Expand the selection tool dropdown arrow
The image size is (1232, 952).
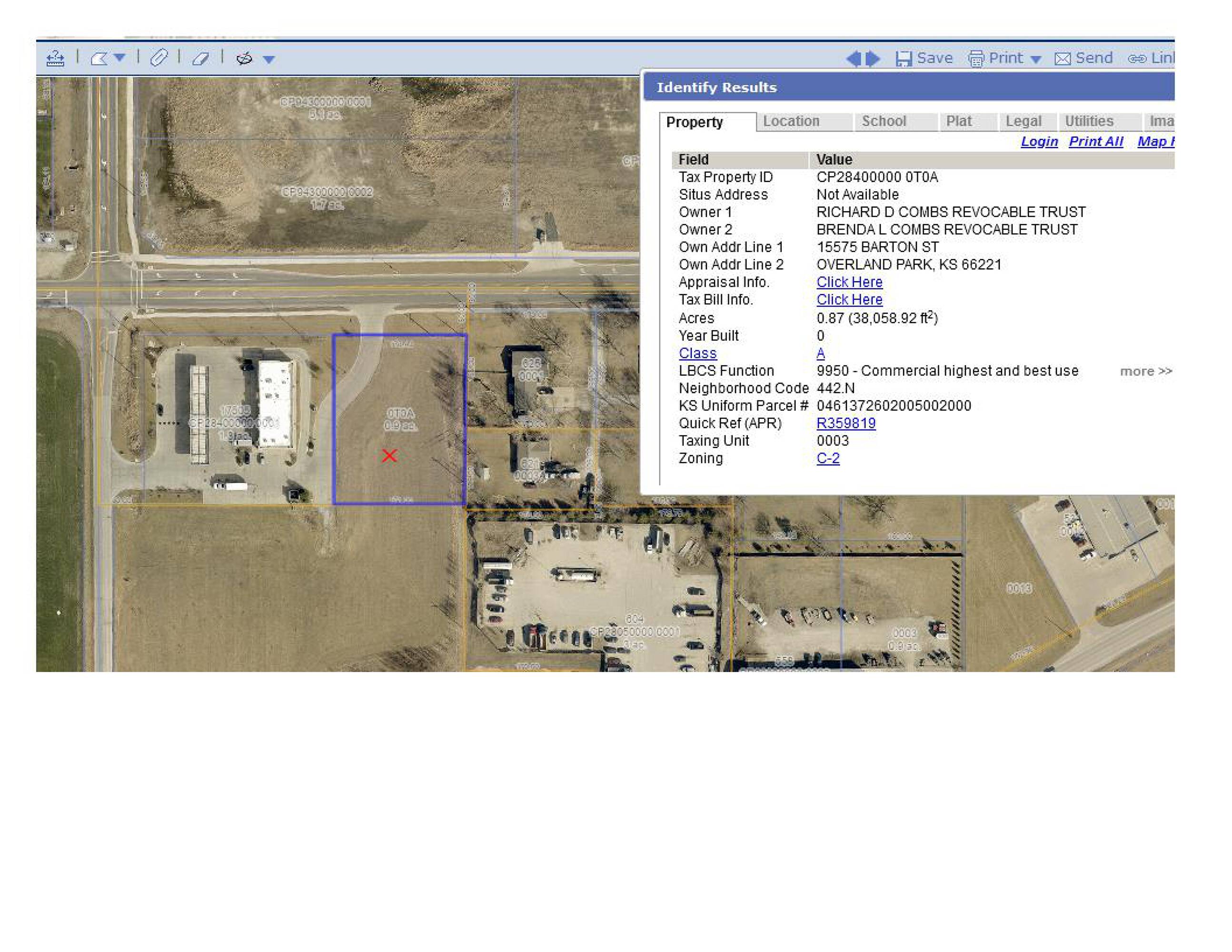click(119, 58)
